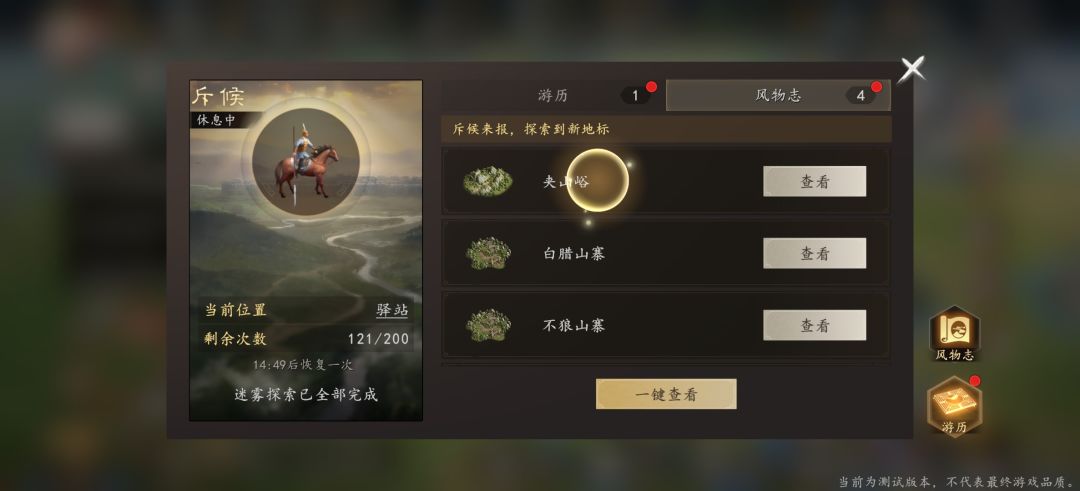This screenshot has width=1080, height=491.
Task: View 不狼山寨 using its 查看 button
Action: (814, 325)
